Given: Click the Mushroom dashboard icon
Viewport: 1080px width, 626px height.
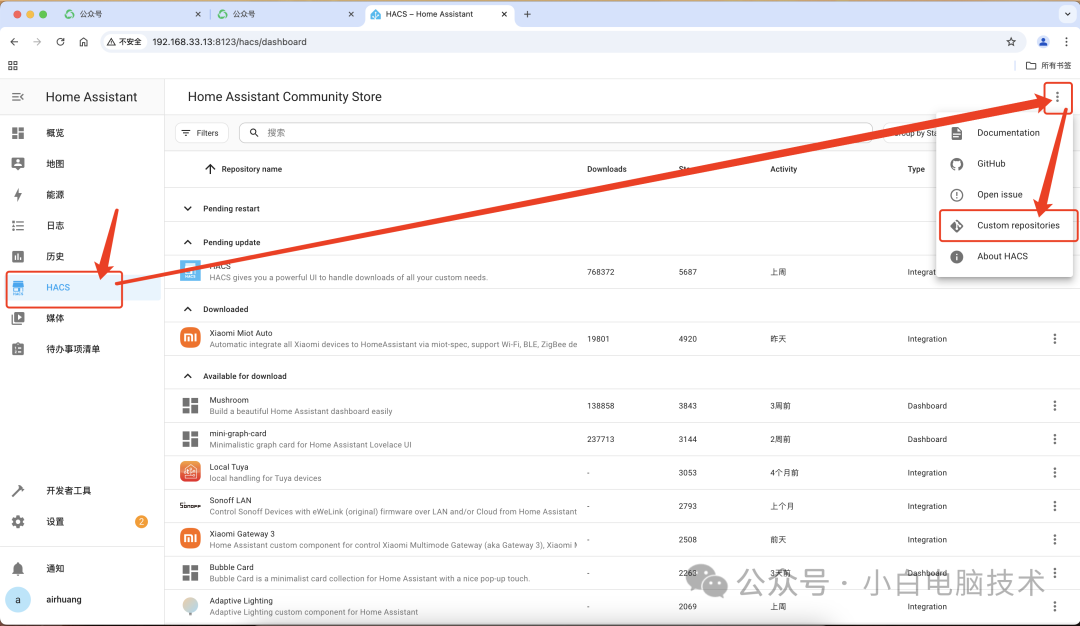Looking at the screenshot, I should pos(190,406).
